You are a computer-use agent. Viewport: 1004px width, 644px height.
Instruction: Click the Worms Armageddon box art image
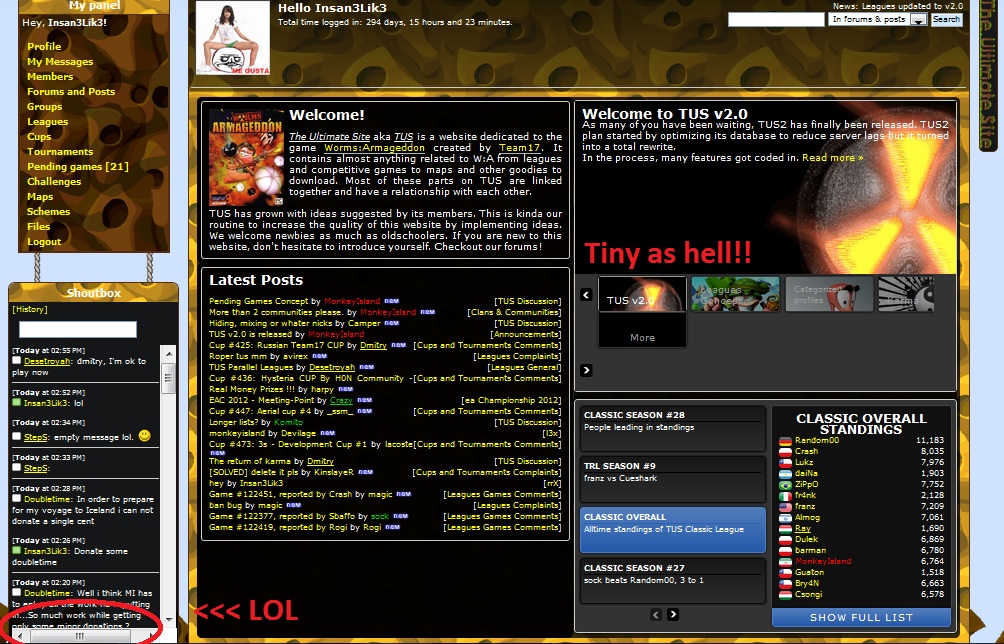pyautogui.click(x=247, y=157)
